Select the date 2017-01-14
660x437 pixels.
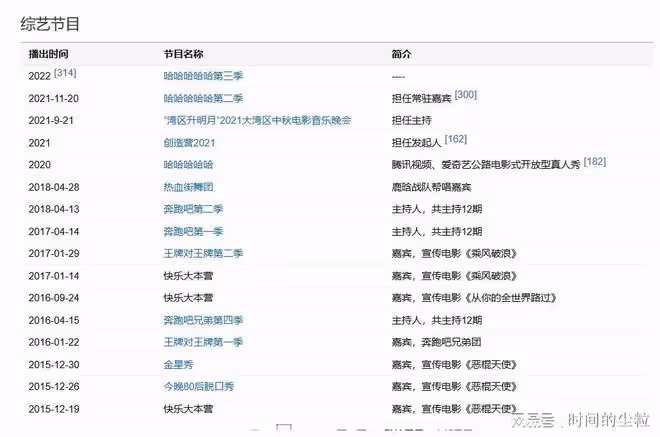54,276
